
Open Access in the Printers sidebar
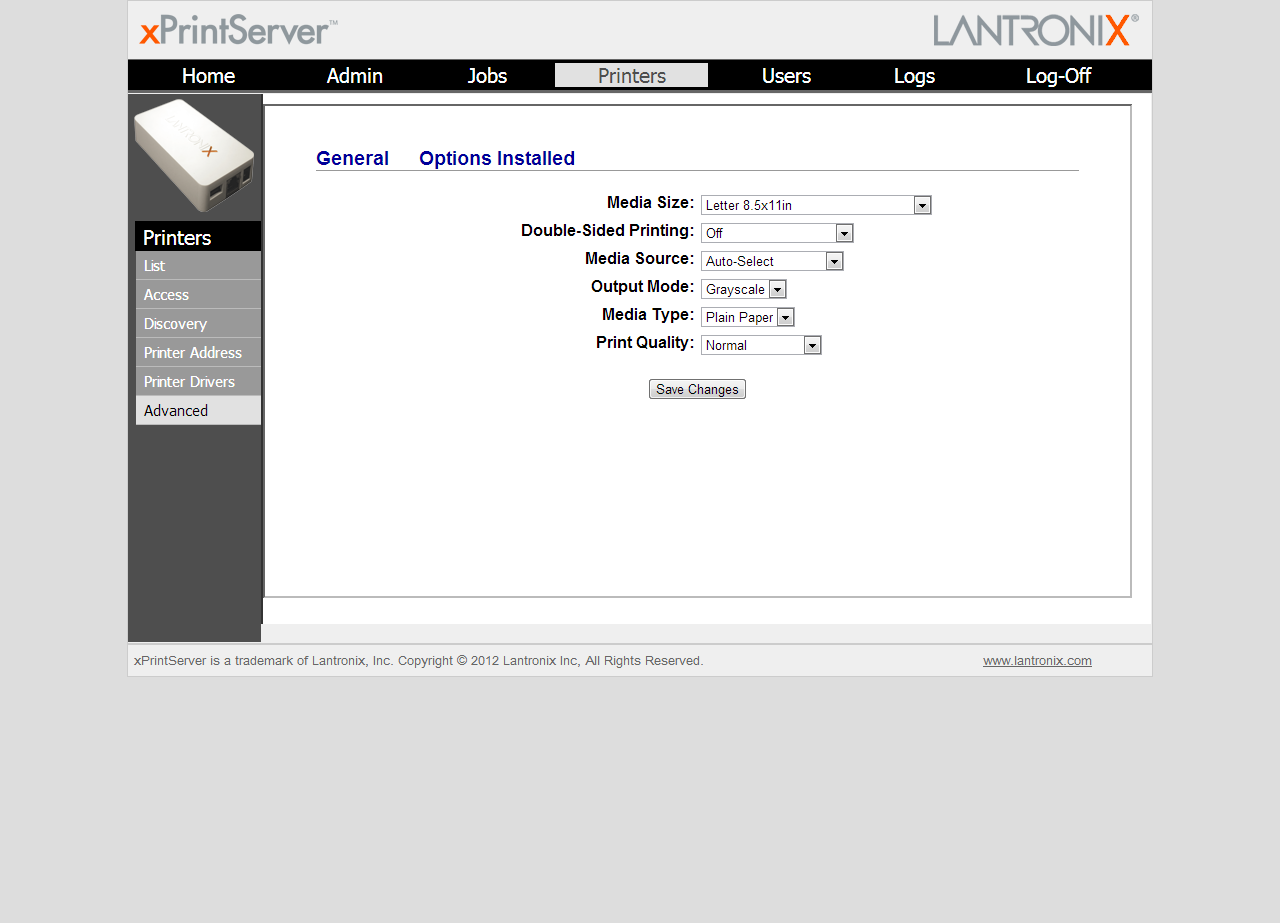pos(198,295)
